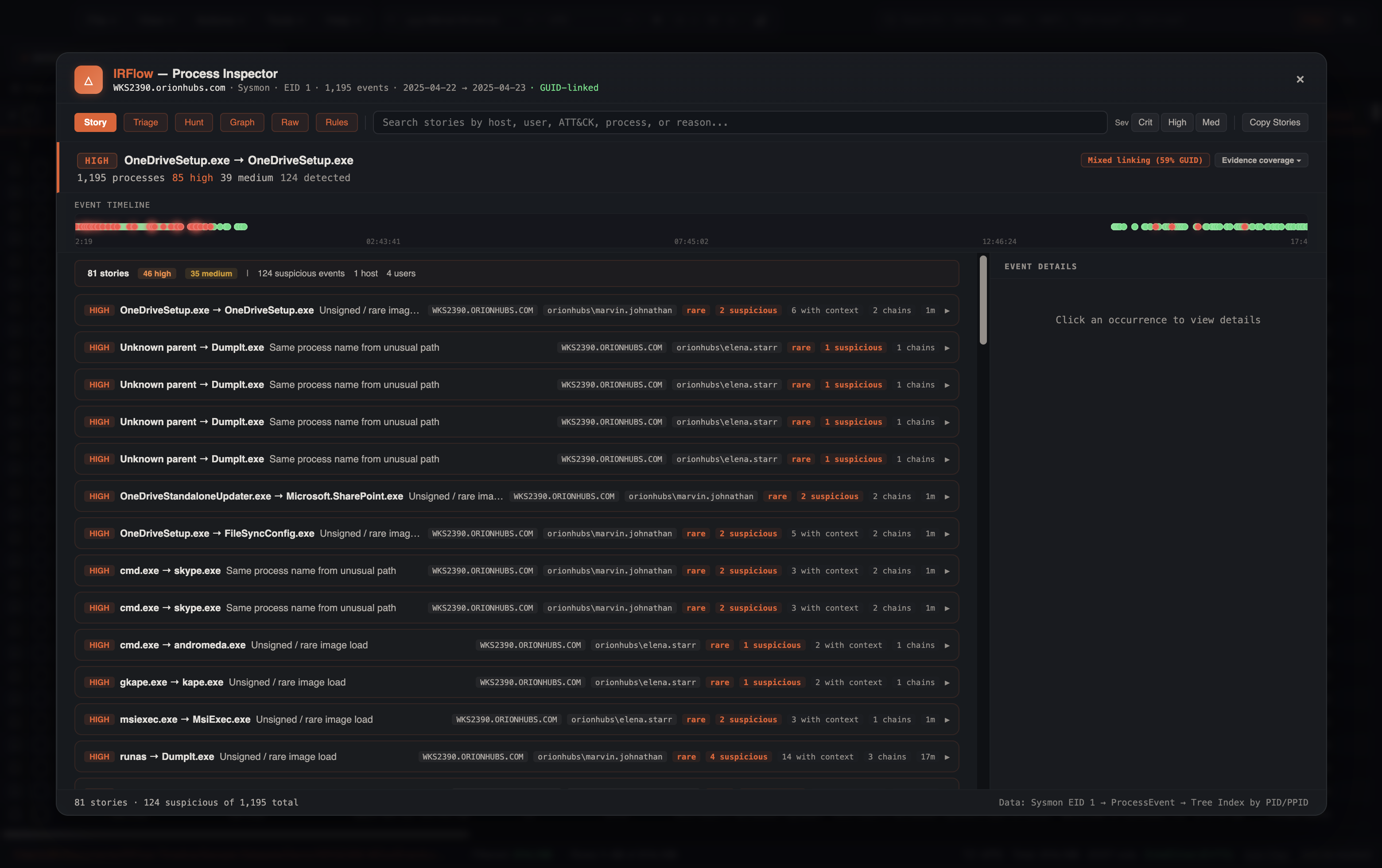Expand the OneDriveSetup.exe → FileSyncConfig.exe story arrow
1382x868 pixels.
tap(947, 534)
